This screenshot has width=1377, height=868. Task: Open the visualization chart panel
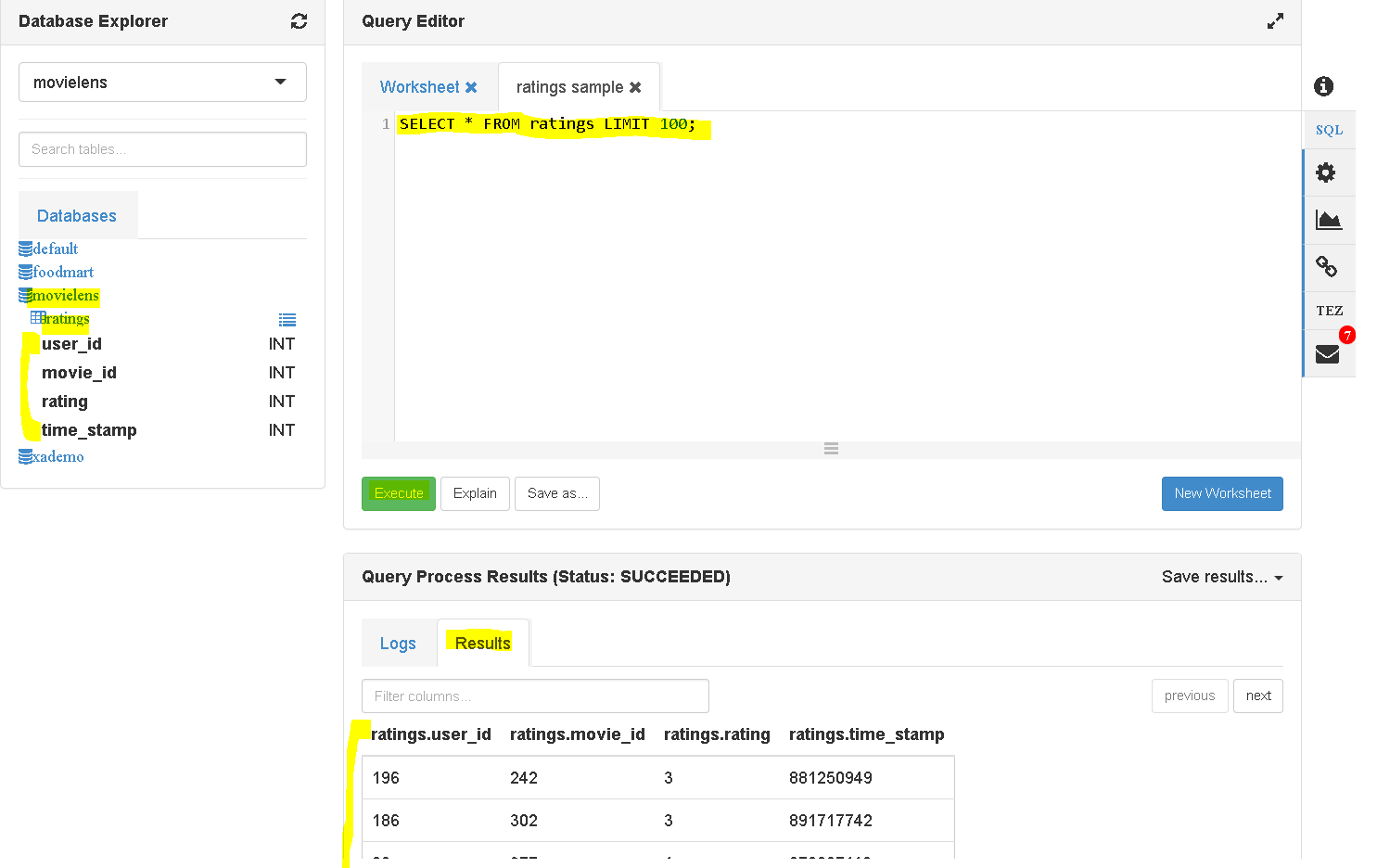pos(1329,220)
